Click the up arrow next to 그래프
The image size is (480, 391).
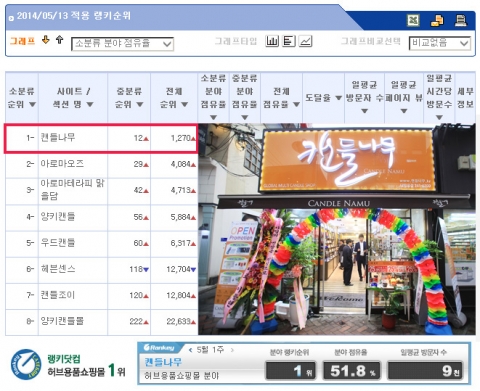(x=59, y=40)
